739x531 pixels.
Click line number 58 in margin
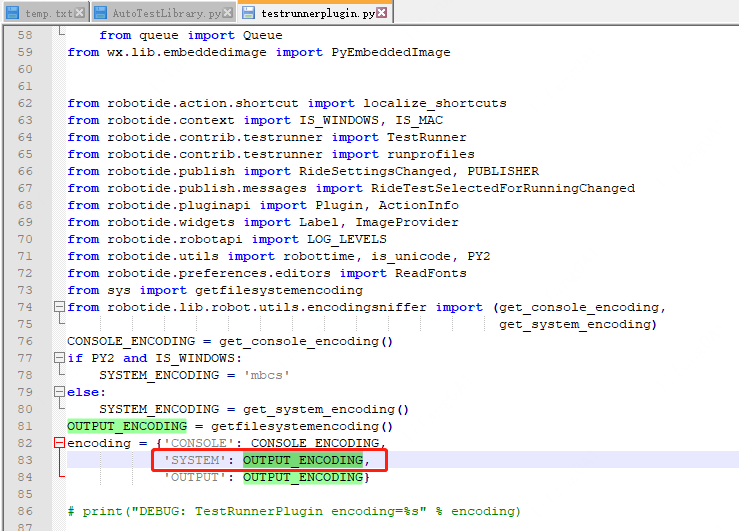point(25,35)
